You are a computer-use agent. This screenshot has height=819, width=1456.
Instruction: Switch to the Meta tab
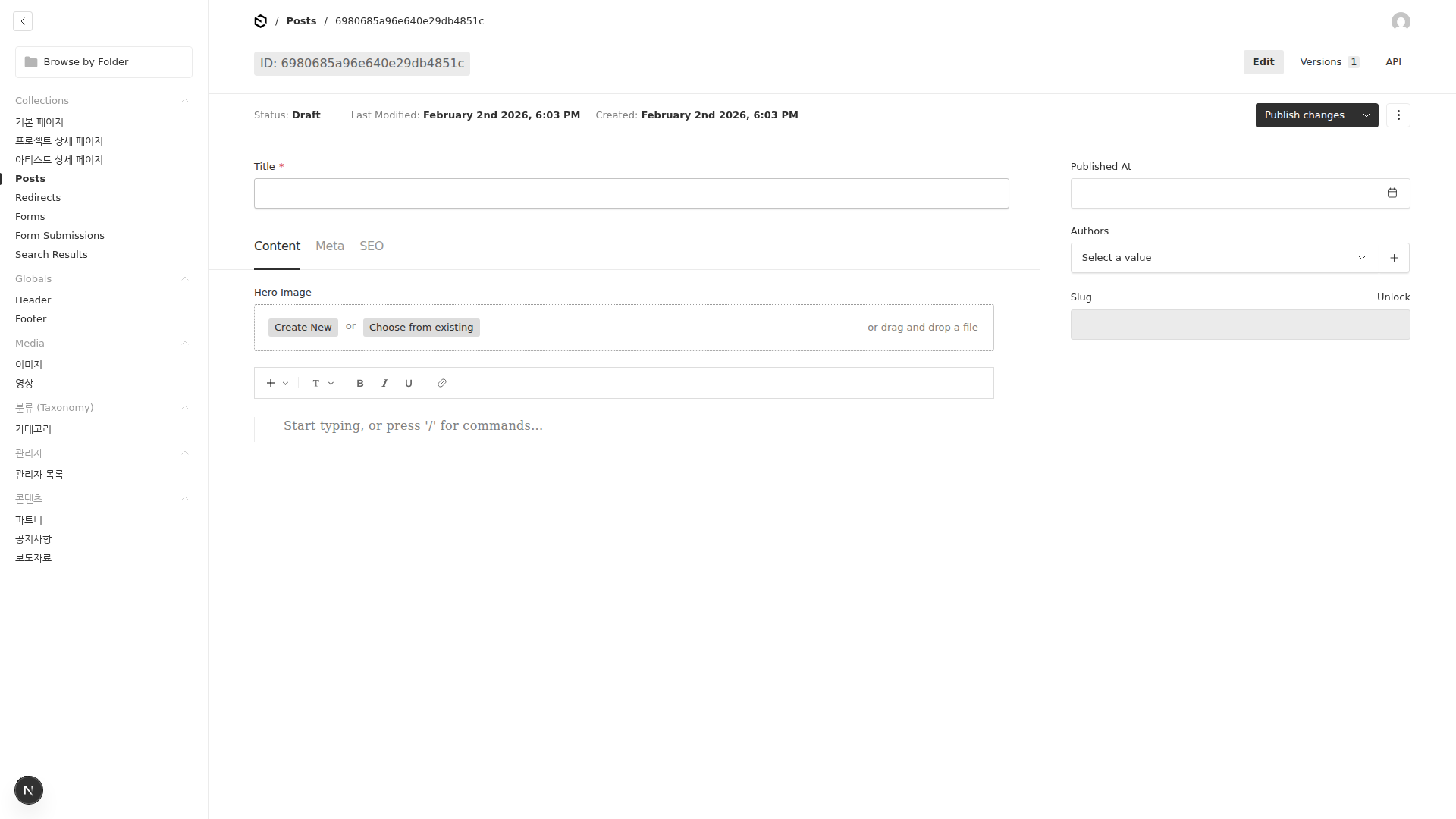coord(330,246)
